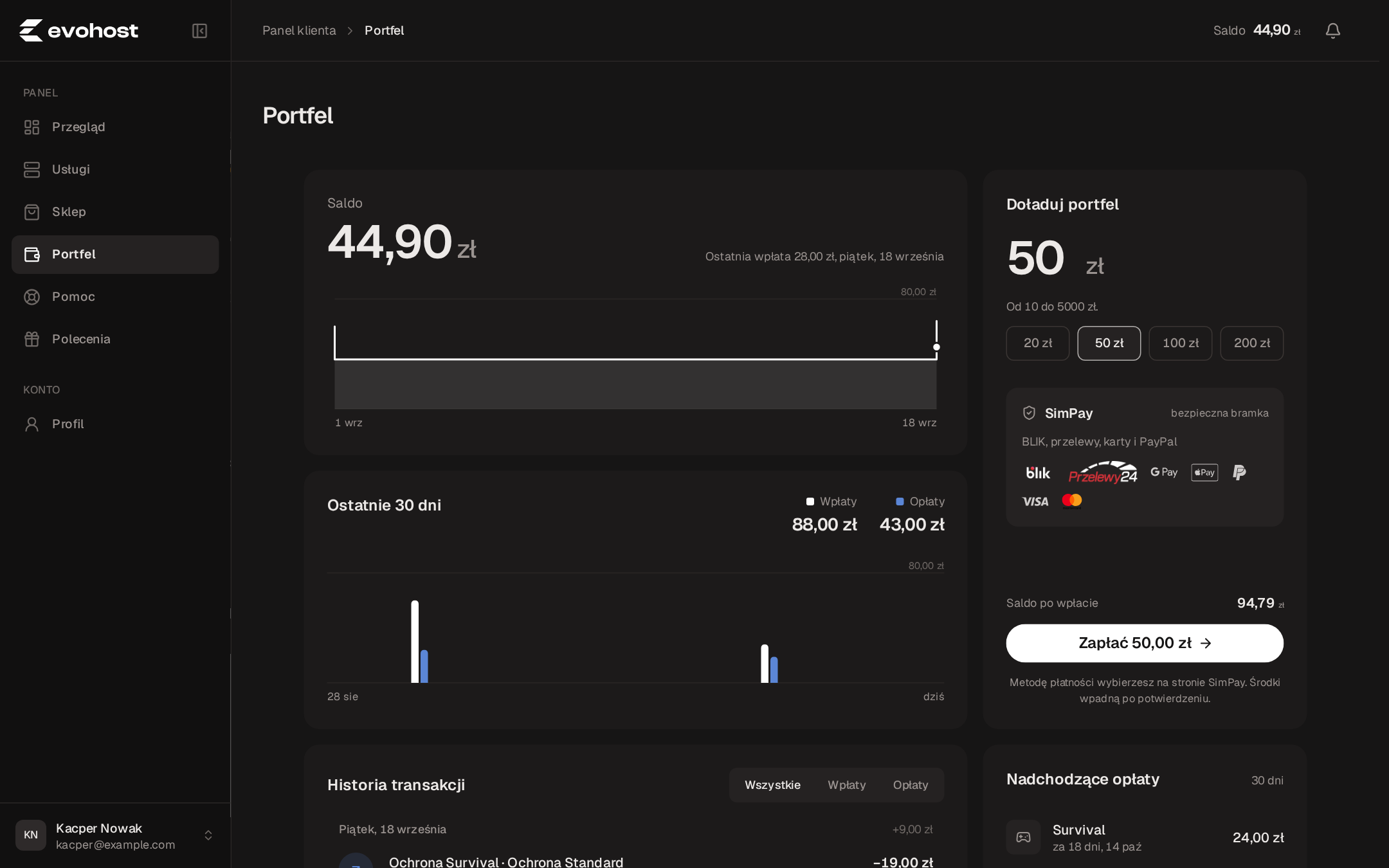Open Pomoc in the sidebar
The width and height of the screenshot is (1389, 868).
coord(115,297)
